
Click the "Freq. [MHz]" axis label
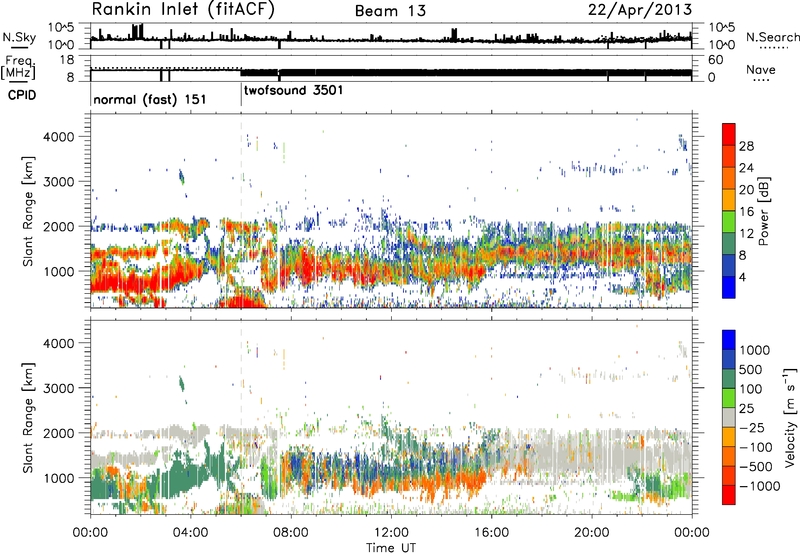pos(18,68)
